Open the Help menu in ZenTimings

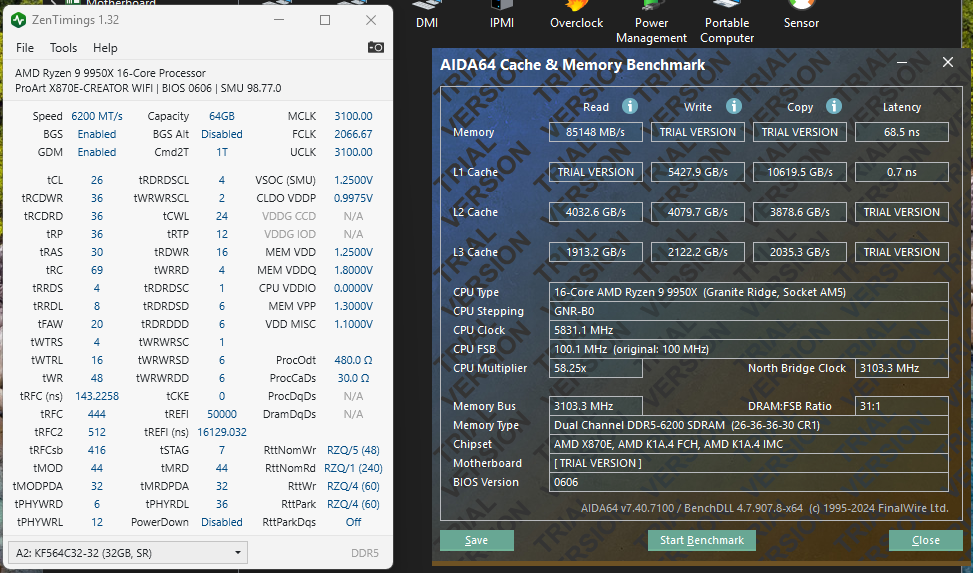pyautogui.click(x=105, y=48)
